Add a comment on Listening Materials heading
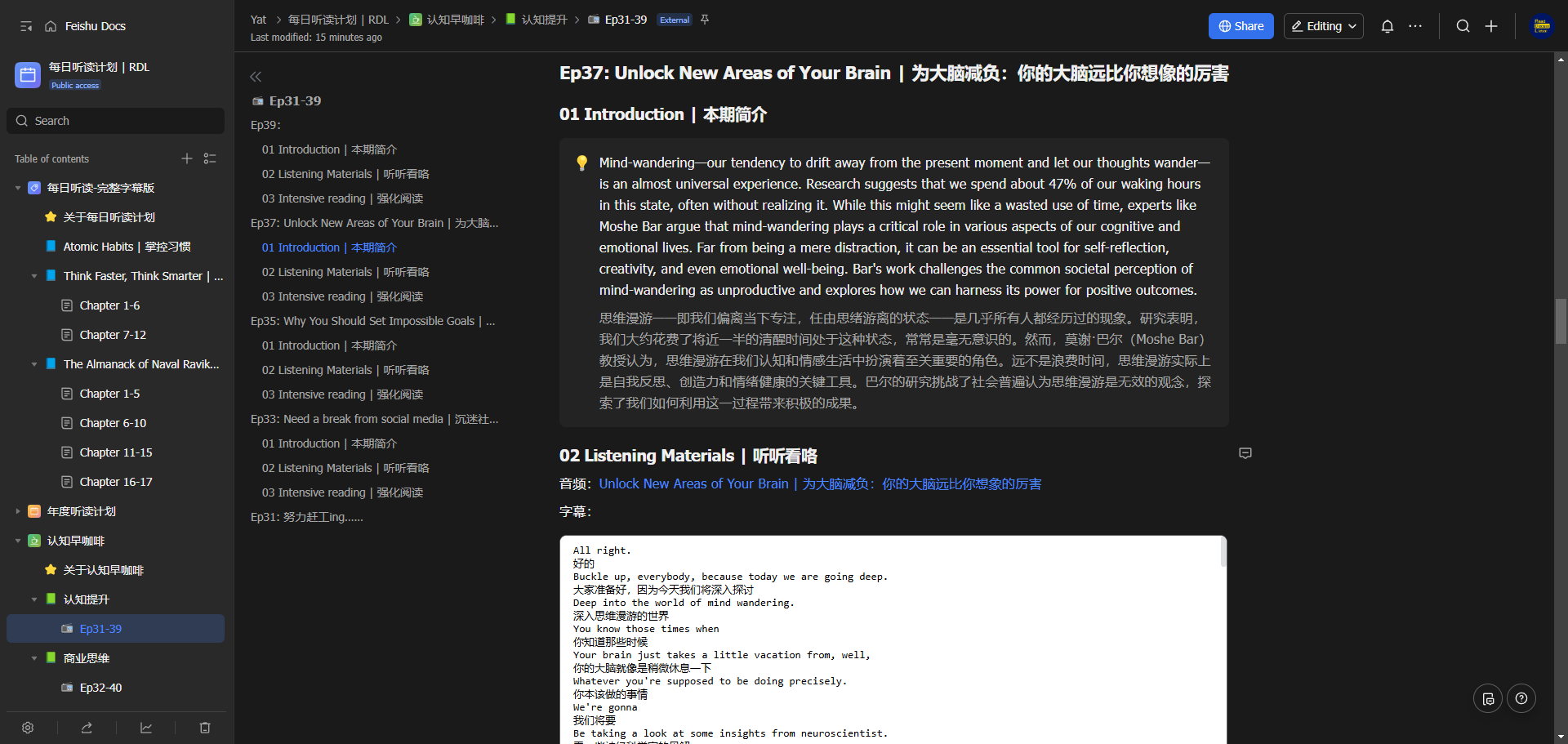Image resolution: width=1568 pixels, height=744 pixels. (1245, 453)
